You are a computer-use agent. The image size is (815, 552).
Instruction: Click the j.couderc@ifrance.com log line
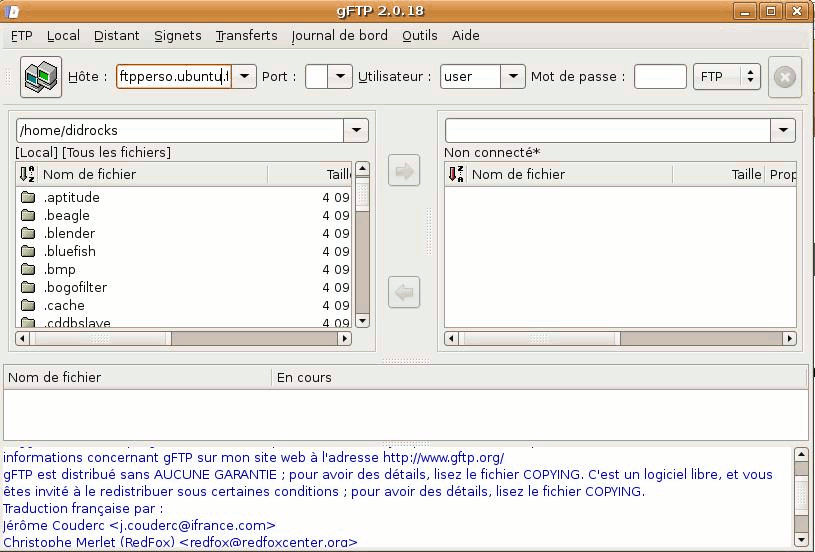[x=139, y=525]
